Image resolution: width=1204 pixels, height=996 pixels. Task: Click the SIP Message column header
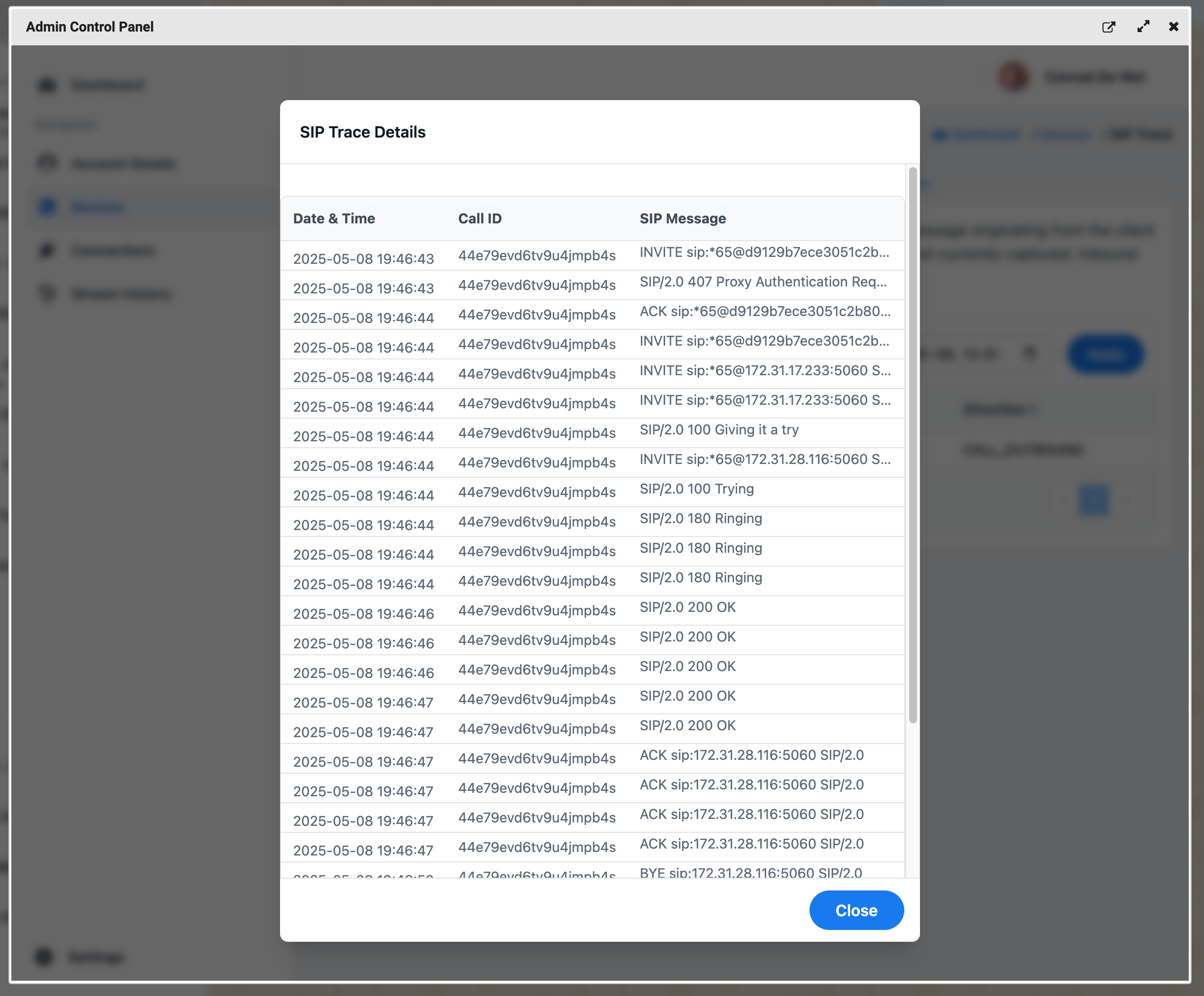pyautogui.click(x=682, y=218)
